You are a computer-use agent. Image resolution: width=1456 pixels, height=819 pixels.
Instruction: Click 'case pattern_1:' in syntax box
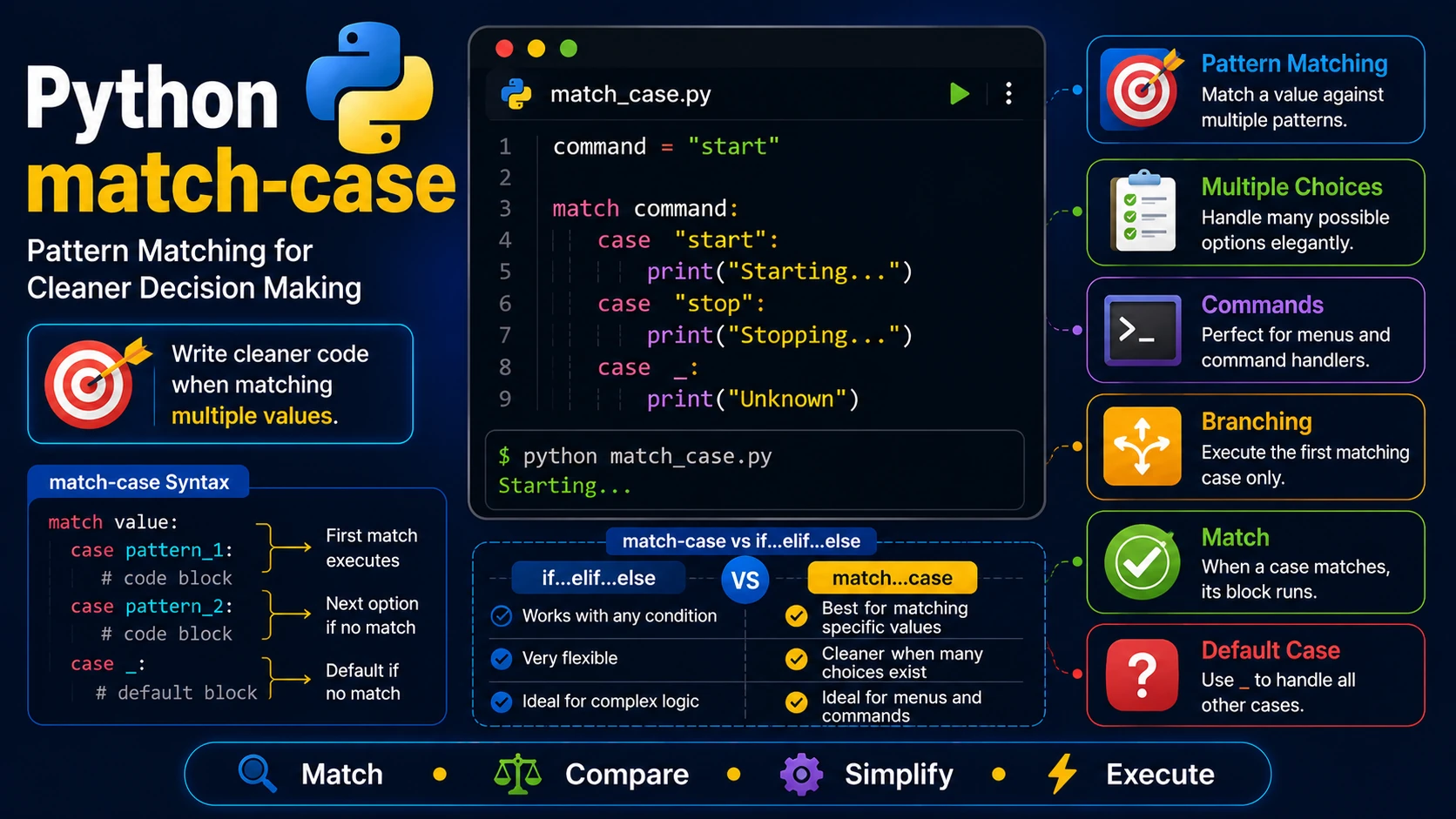coord(152,550)
